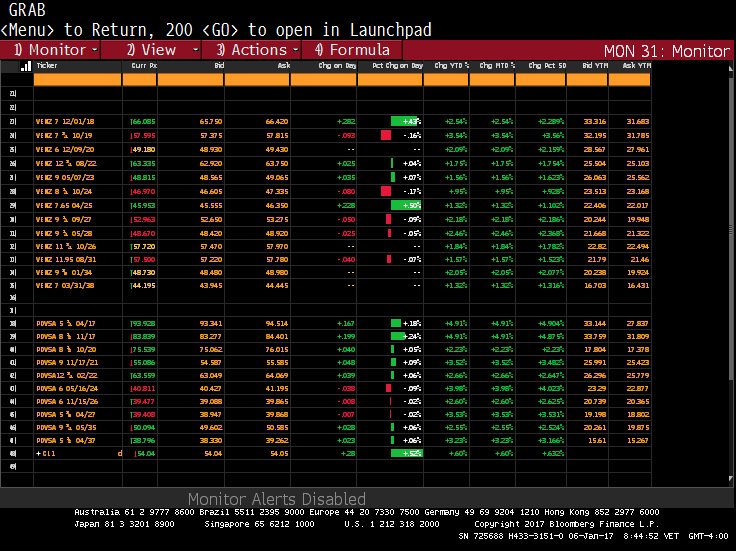Sort by the Curr Px column header
The image size is (736, 551).
[x=144, y=66]
